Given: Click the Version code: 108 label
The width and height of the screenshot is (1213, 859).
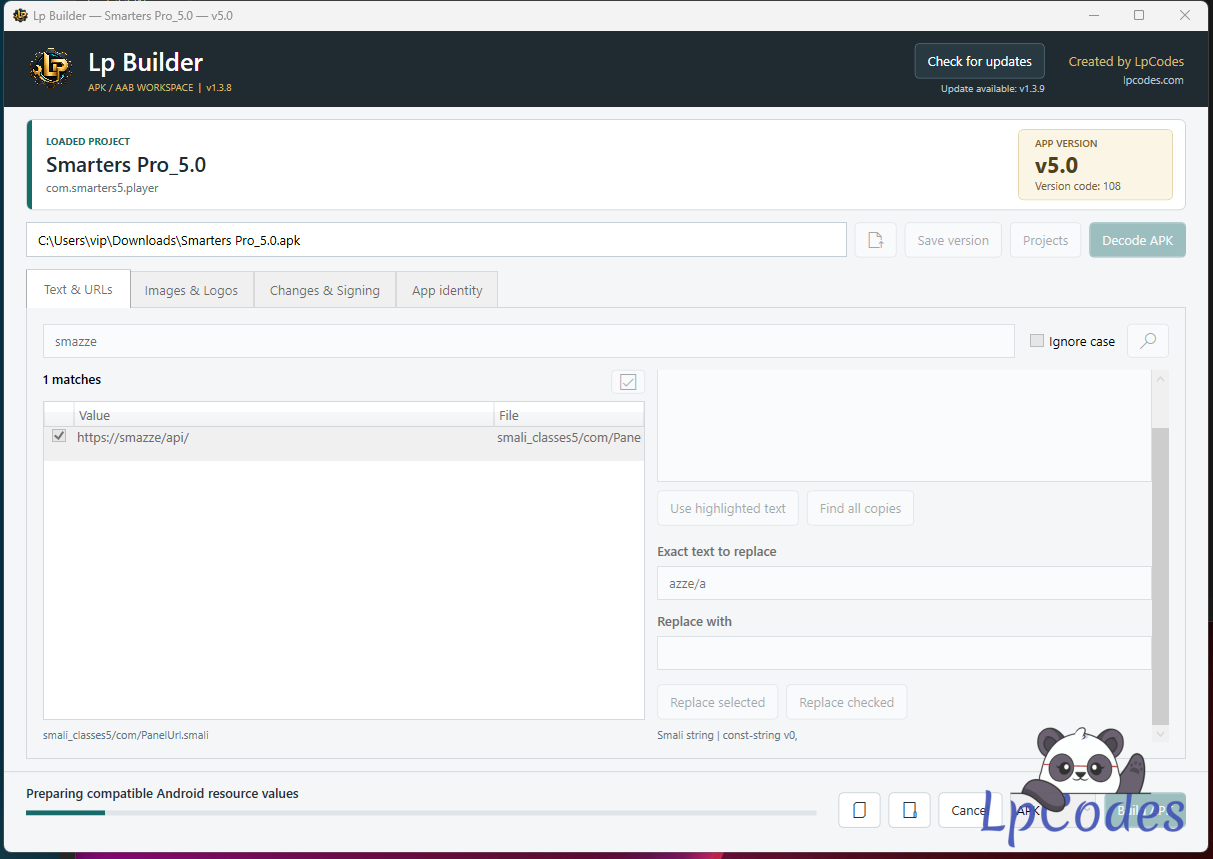Looking at the screenshot, I should tap(1077, 186).
